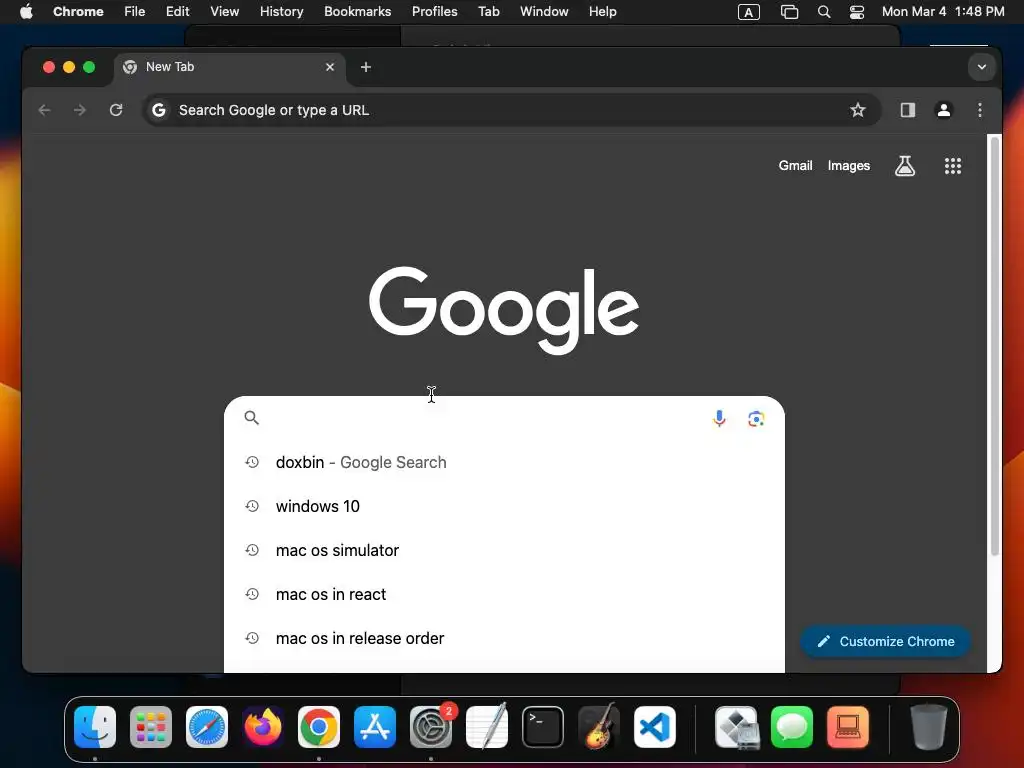Open the Edit menu
1024x768 pixels.
(x=177, y=12)
